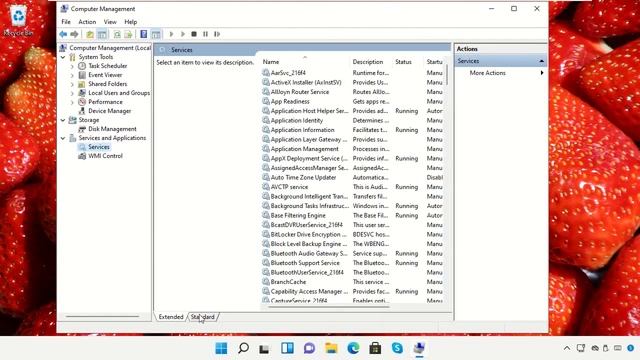This screenshot has width=640, height=360.
Task: Expand the Task Scheduler node arrow
Action: pyautogui.click(x=72, y=66)
